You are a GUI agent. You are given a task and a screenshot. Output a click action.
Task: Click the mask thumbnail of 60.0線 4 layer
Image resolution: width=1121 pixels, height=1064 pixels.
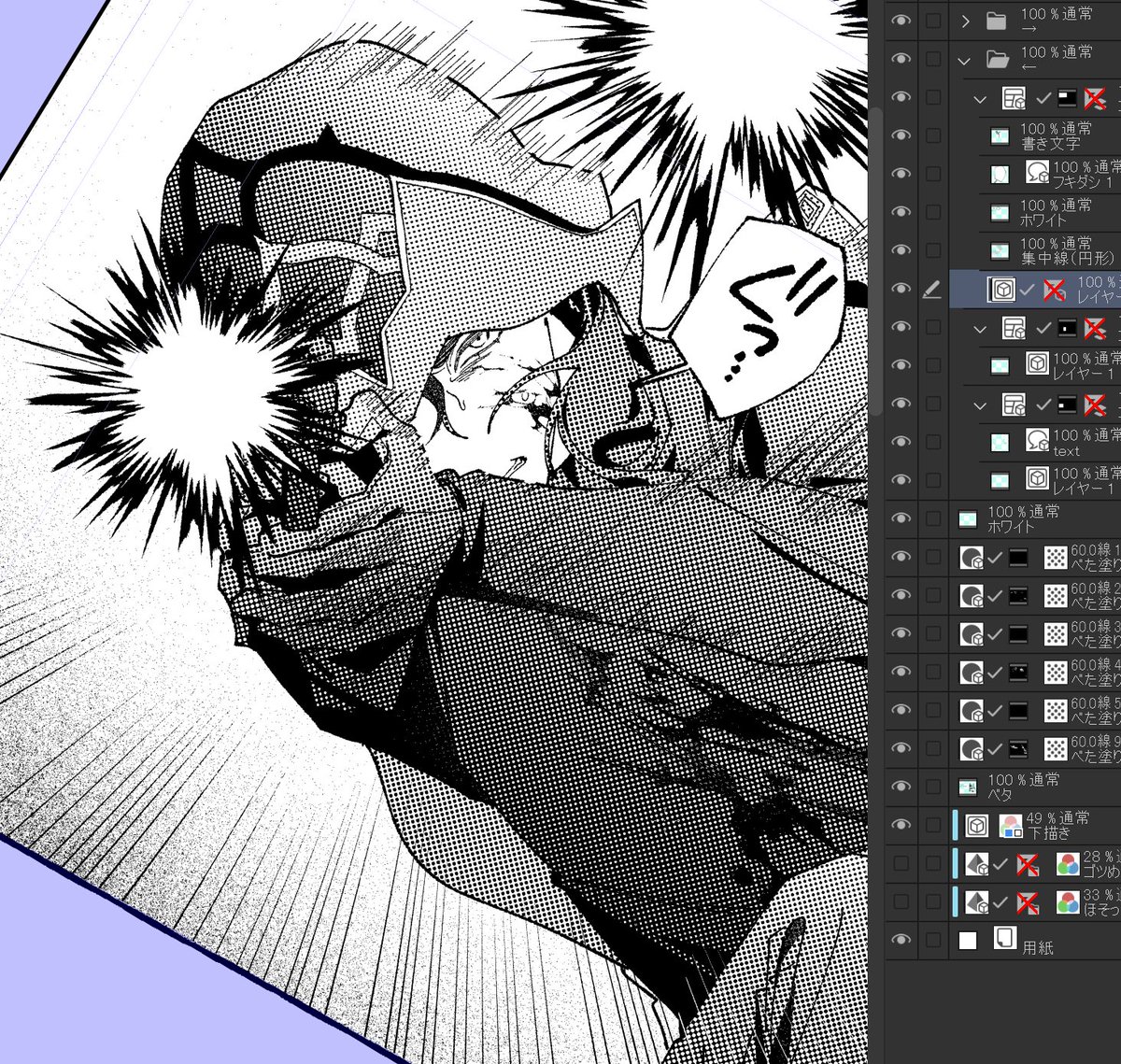point(1018,673)
